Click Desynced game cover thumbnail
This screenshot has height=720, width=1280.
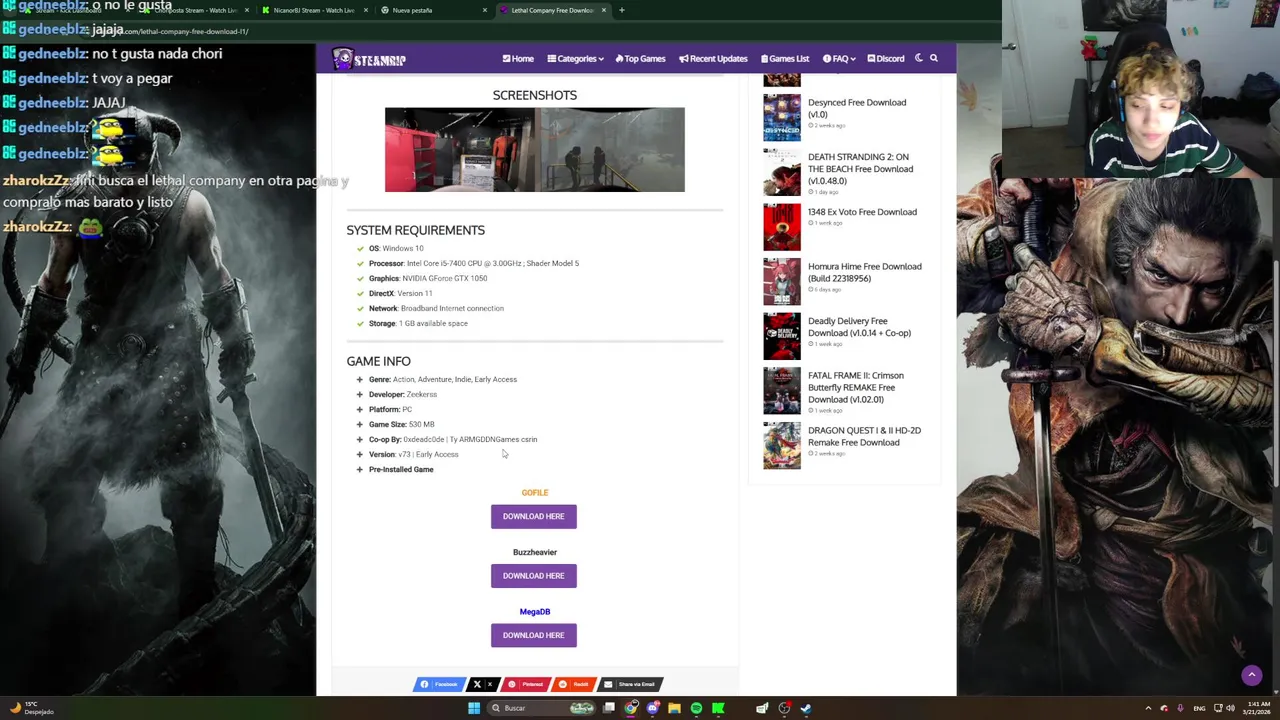pos(782,118)
